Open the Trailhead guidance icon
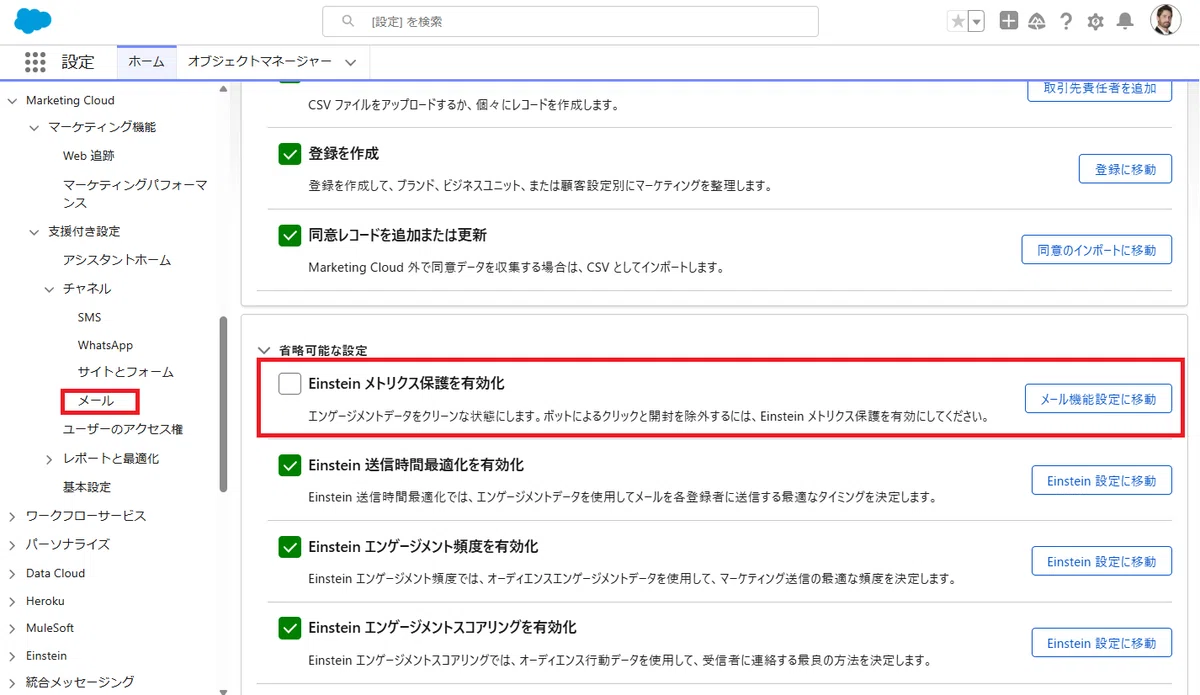This screenshot has width=1200, height=695. (1037, 21)
